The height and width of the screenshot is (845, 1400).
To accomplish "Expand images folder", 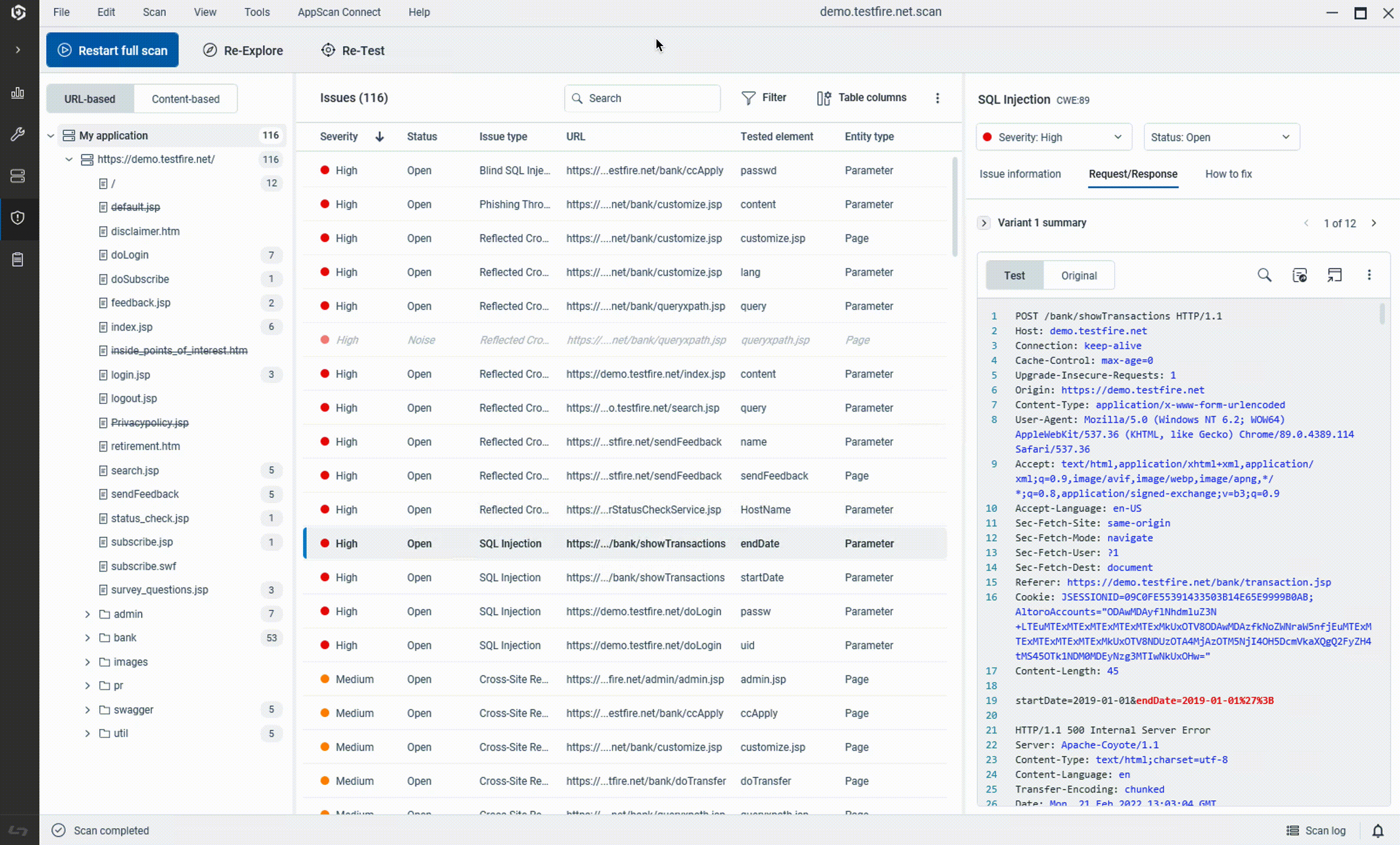I will pyautogui.click(x=87, y=662).
